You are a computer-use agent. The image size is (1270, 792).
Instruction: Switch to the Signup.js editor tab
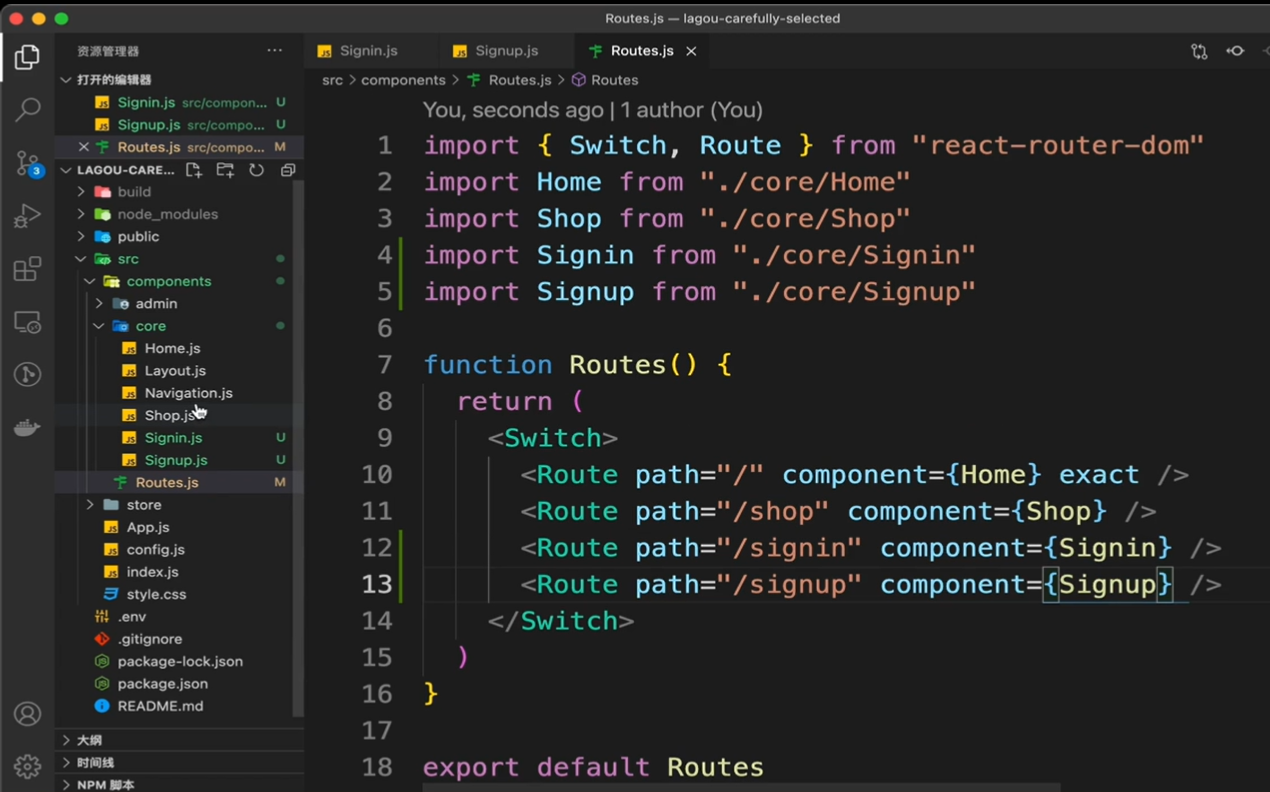coord(506,51)
